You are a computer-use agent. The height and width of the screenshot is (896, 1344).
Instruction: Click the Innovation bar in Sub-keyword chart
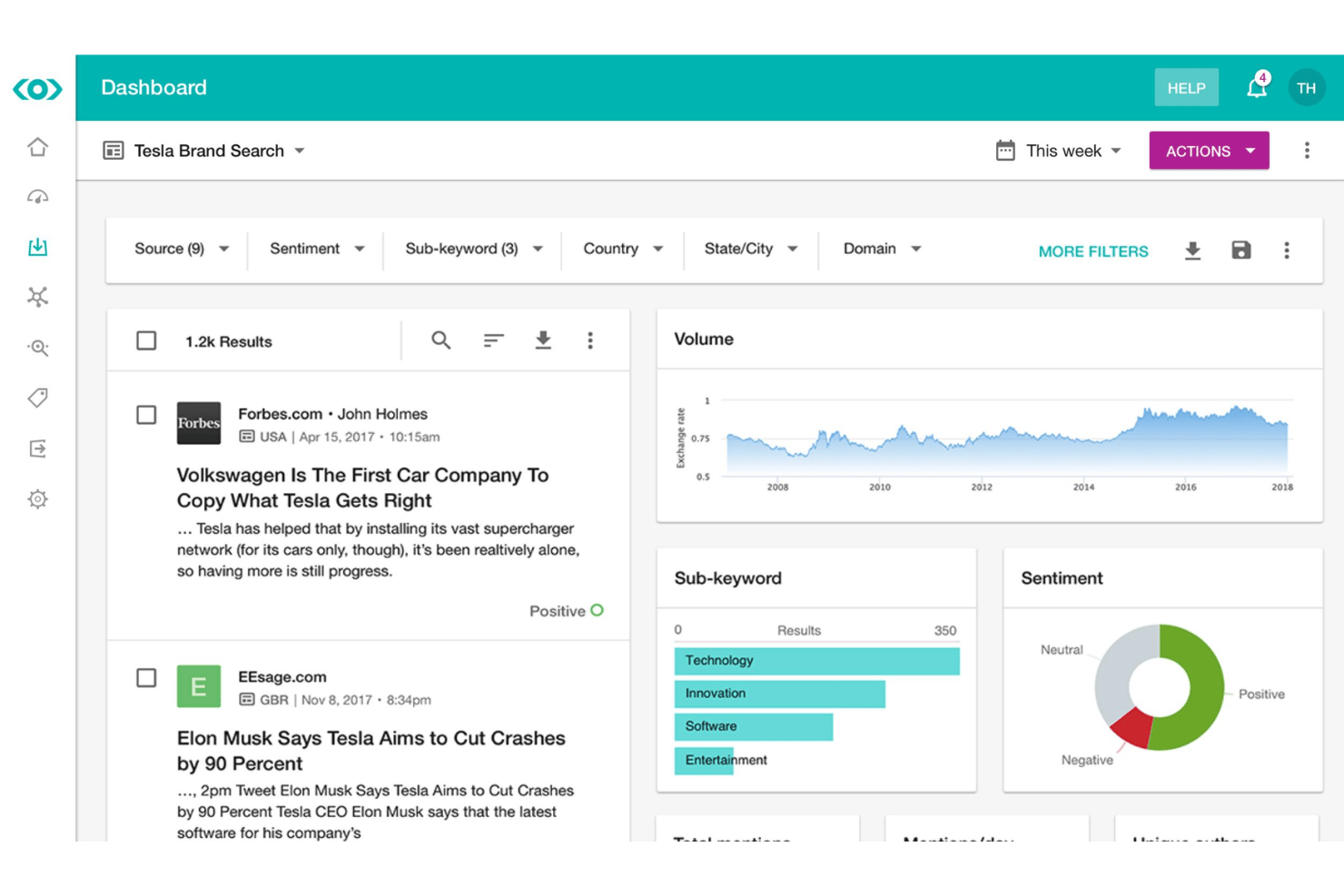tap(779, 694)
